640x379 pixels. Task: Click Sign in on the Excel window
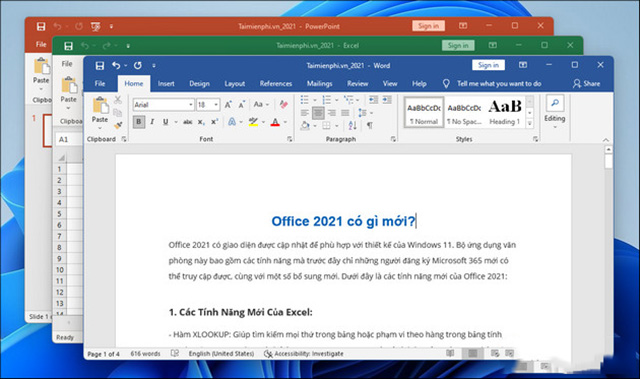click(x=458, y=45)
